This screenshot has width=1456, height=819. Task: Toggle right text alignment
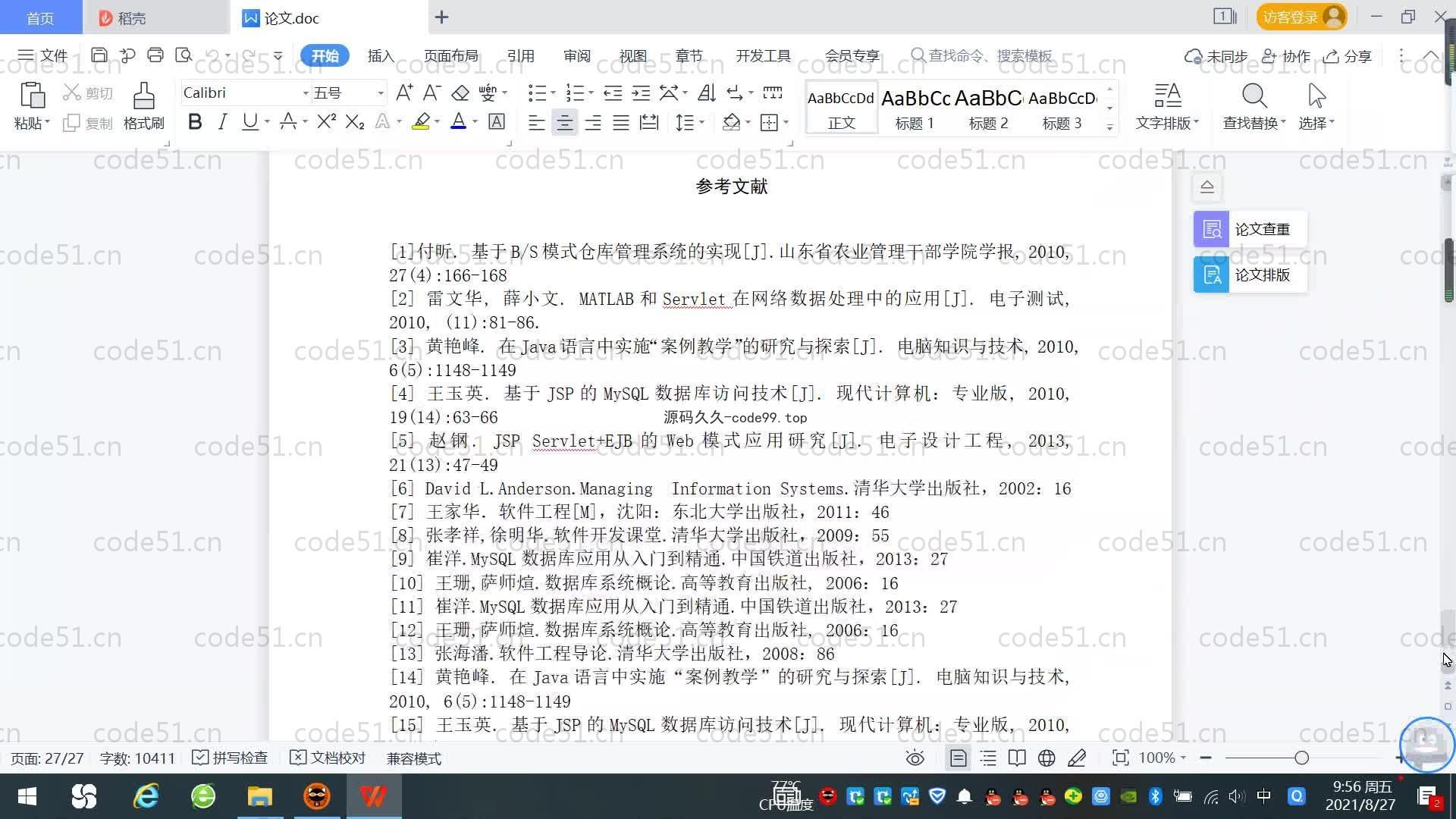(593, 122)
